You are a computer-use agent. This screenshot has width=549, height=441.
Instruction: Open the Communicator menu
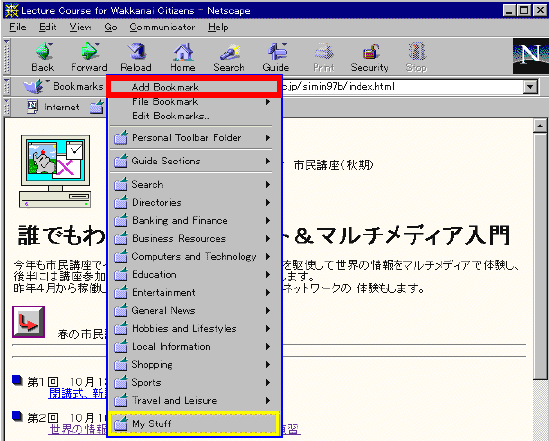click(x=162, y=27)
